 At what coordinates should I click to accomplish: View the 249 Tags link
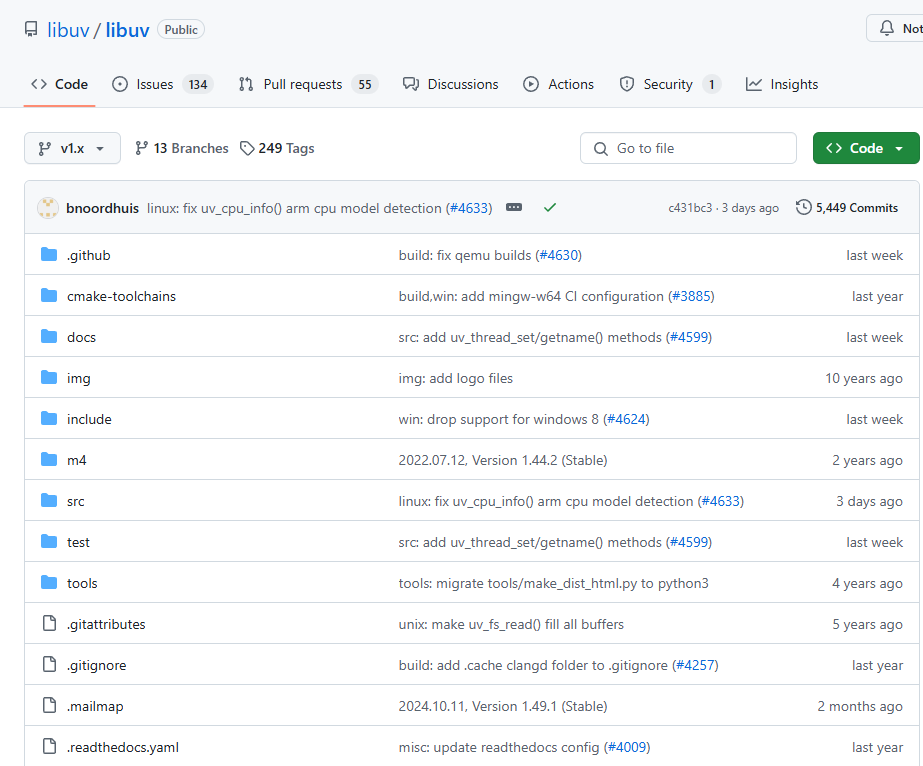click(x=277, y=148)
